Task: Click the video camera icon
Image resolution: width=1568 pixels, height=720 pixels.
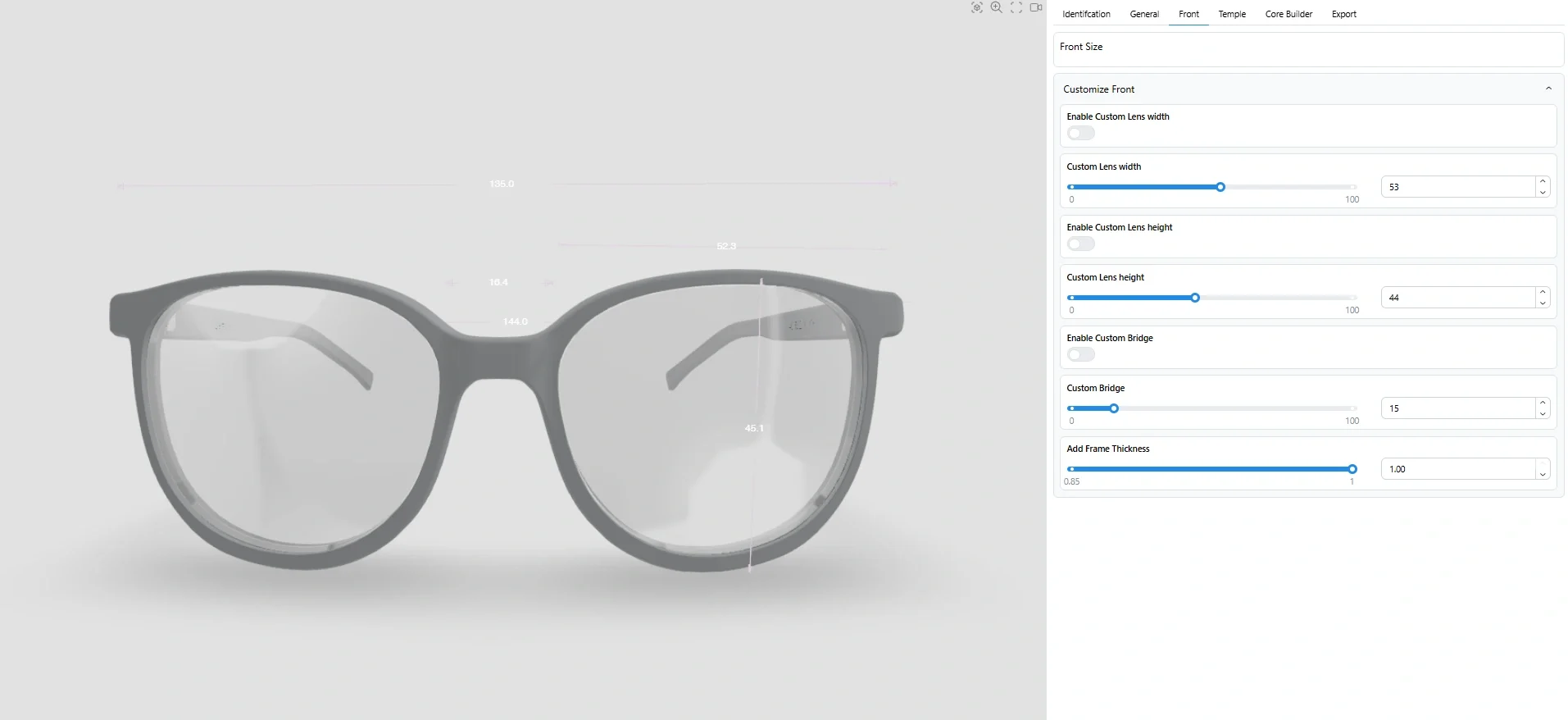Action: [1036, 7]
